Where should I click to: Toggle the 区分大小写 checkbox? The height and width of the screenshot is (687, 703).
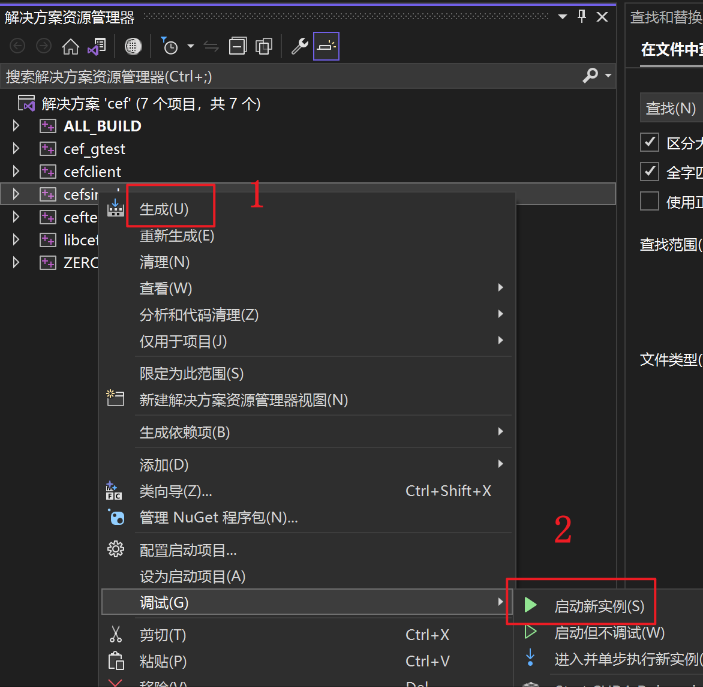coord(650,142)
